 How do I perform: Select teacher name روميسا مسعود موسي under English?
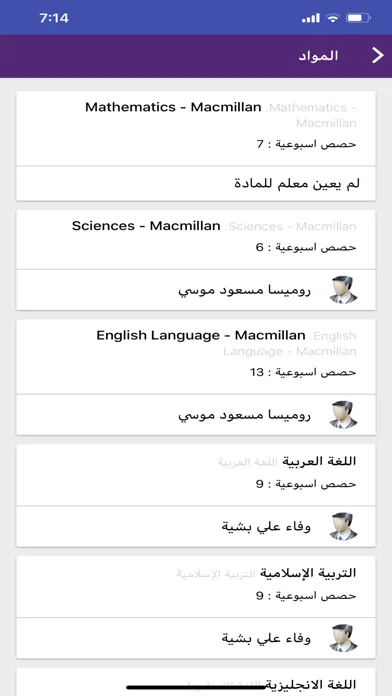coord(245,415)
